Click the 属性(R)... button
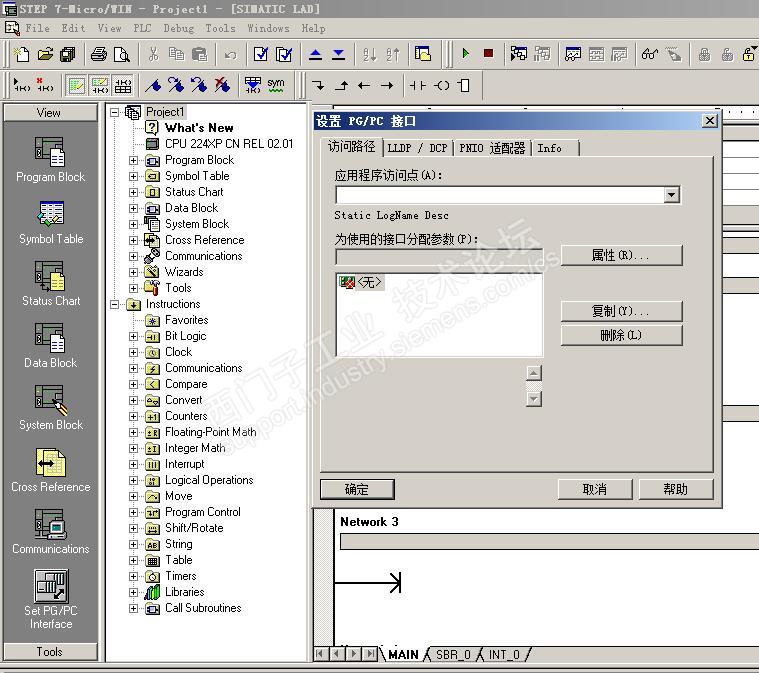Image resolution: width=759 pixels, height=673 pixels. click(x=622, y=255)
